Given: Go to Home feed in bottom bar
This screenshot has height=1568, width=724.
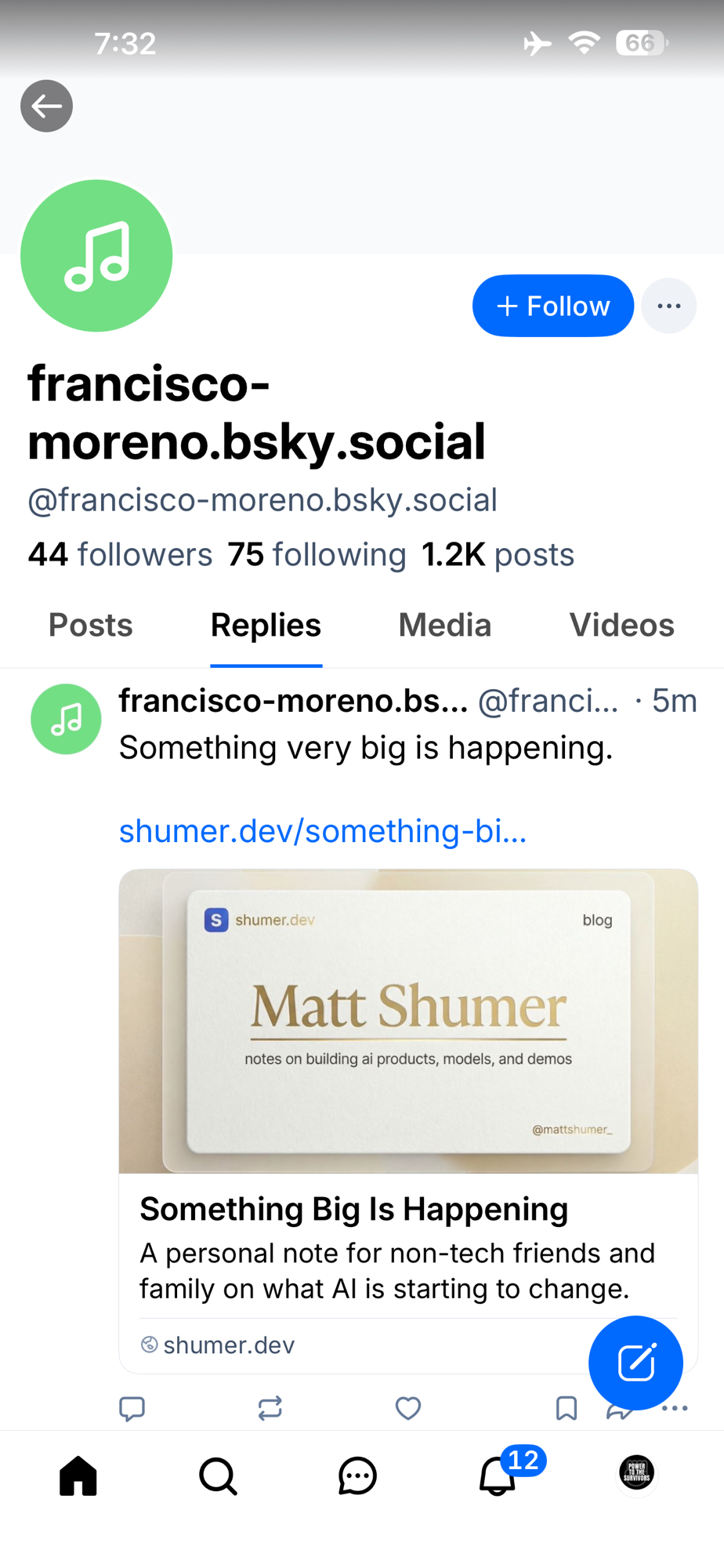Looking at the screenshot, I should point(78,1475).
